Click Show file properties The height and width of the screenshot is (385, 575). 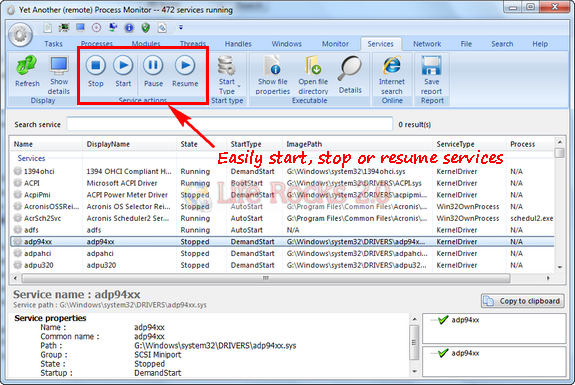273,75
